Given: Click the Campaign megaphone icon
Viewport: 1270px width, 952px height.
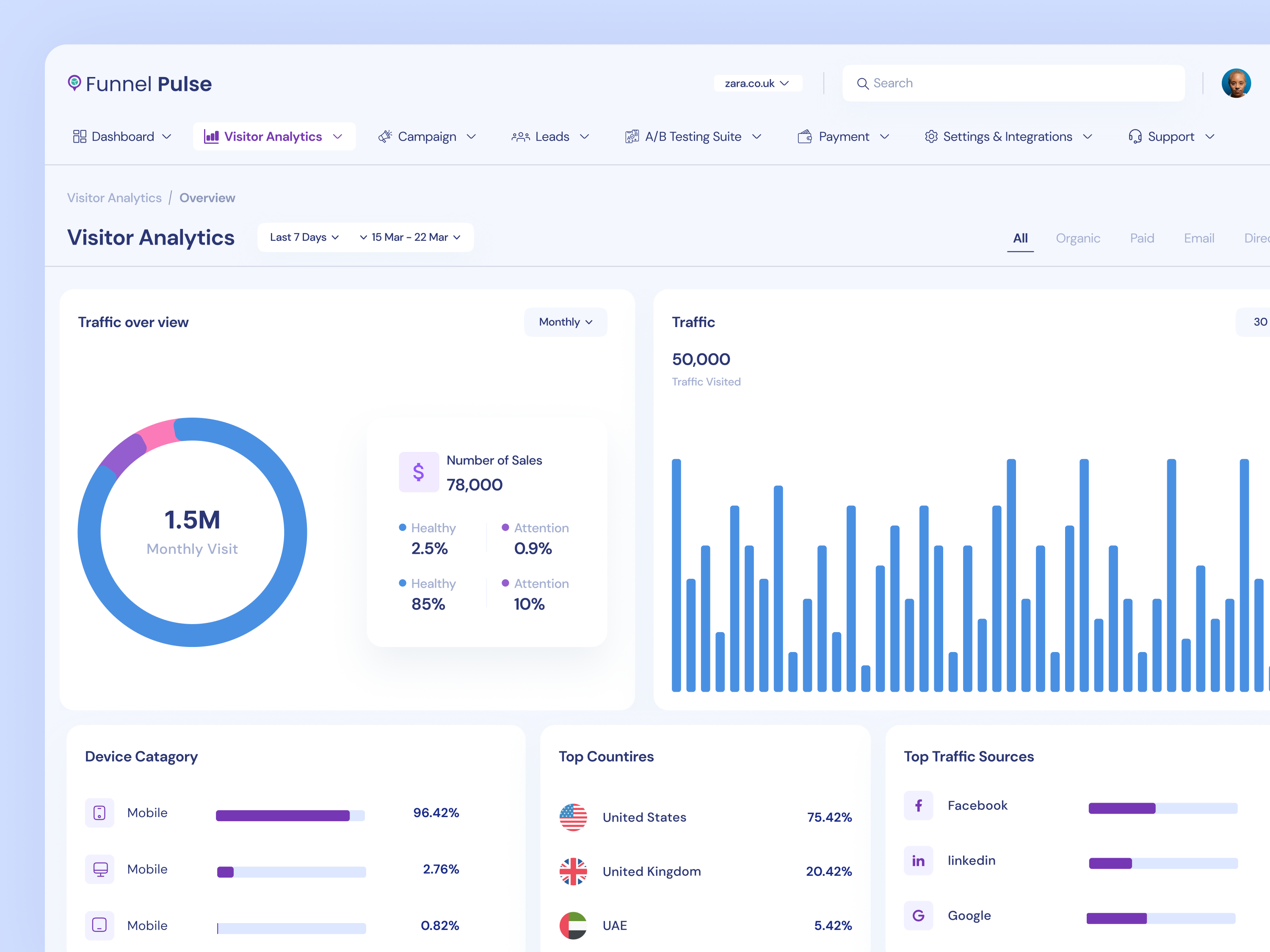Looking at the screenshot, I should [x=386, y=137].
